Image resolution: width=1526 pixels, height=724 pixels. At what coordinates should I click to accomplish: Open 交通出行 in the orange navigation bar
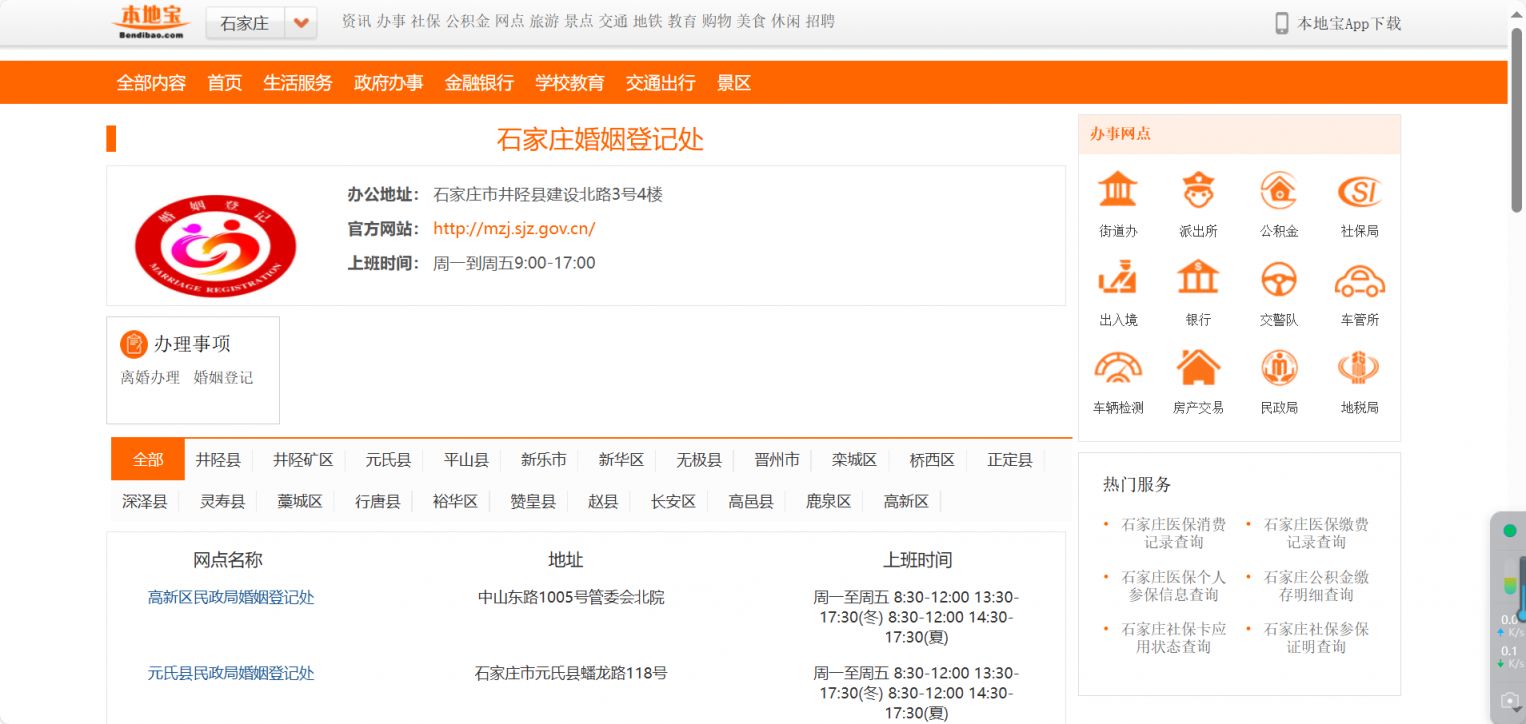pos(660,83)
